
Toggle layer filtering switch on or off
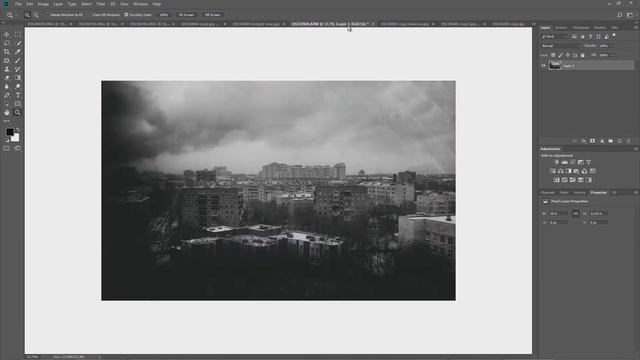[x=614, y=36]
